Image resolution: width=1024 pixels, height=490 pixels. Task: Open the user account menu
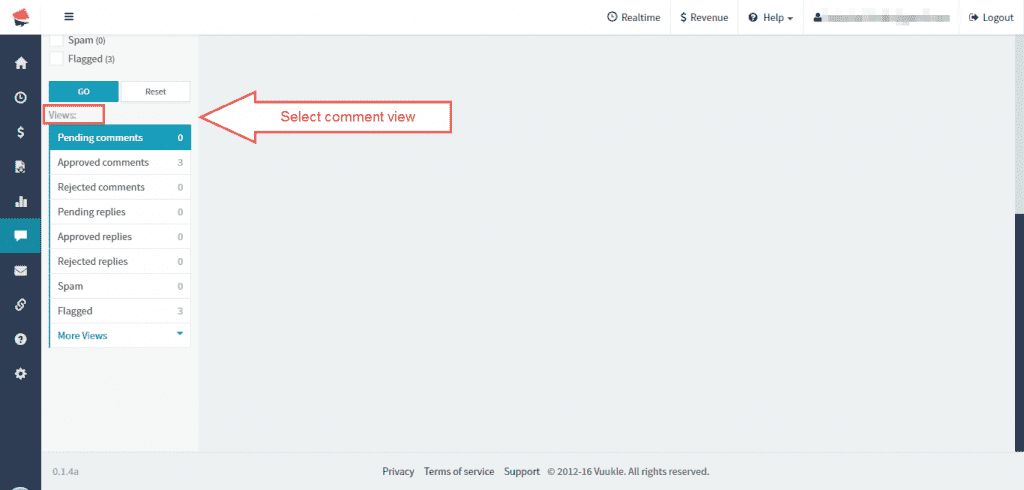[x=881, y=17]
